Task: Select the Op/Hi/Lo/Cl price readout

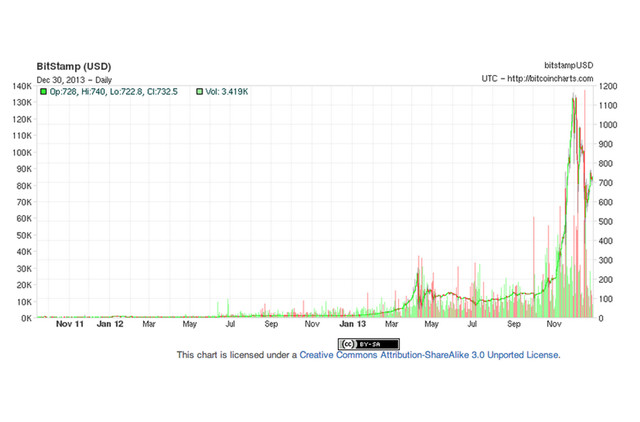Action: pyautogui.click(x=113, y=91)
